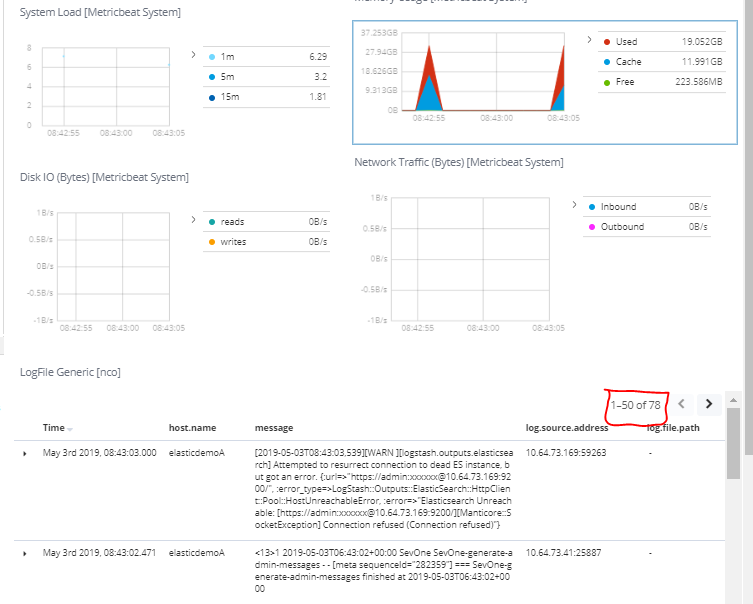Collapse the System Load chart legend
The image size is (753, 604).
(x=193, y=55)
